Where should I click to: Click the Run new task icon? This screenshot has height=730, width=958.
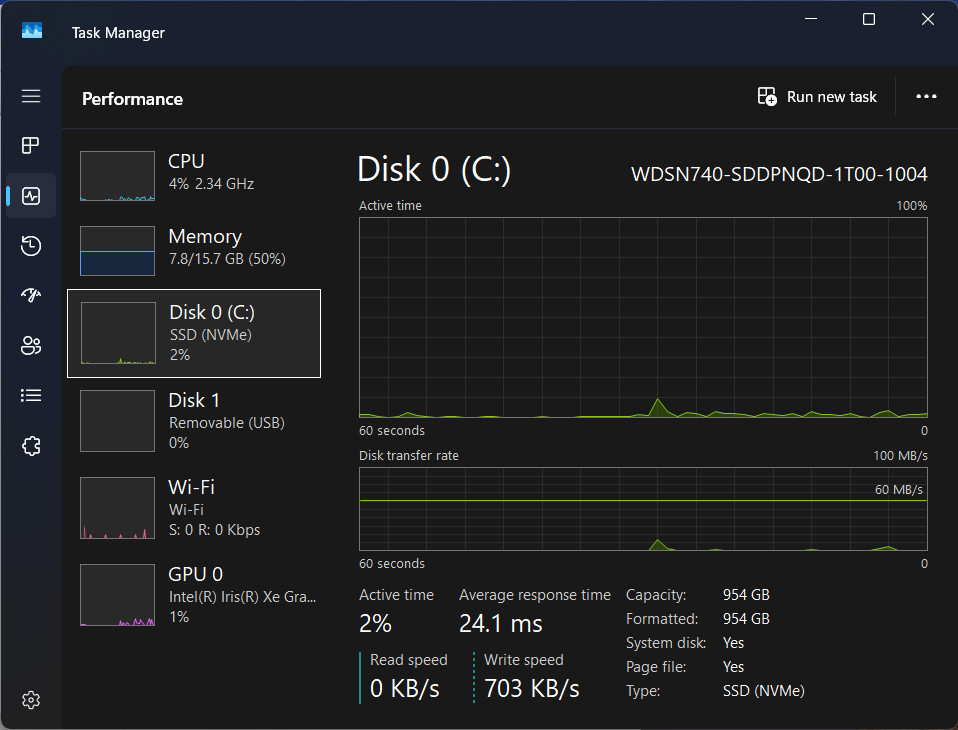(x=767, y=97)
